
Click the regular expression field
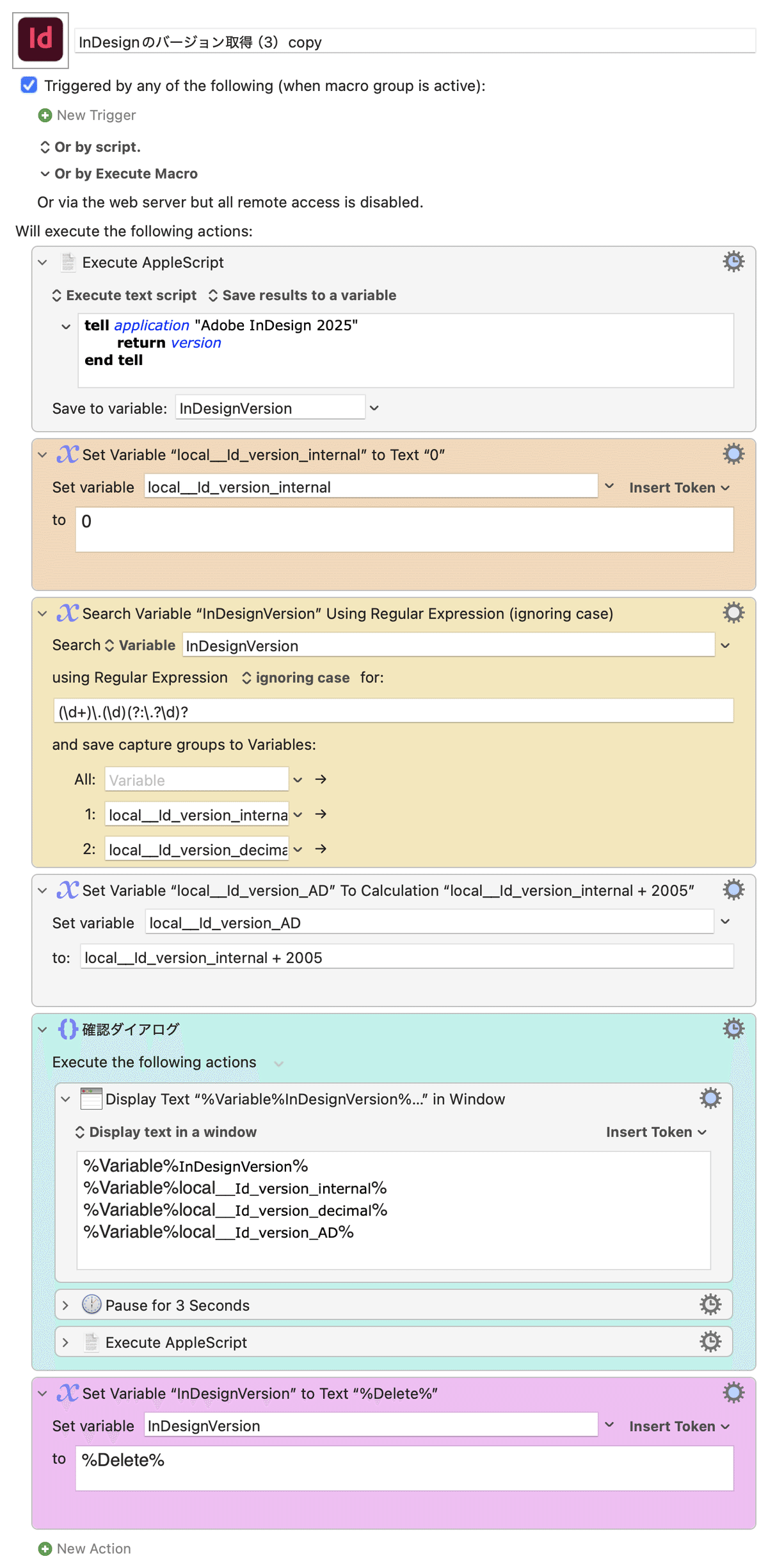click(x=394, y=711)
